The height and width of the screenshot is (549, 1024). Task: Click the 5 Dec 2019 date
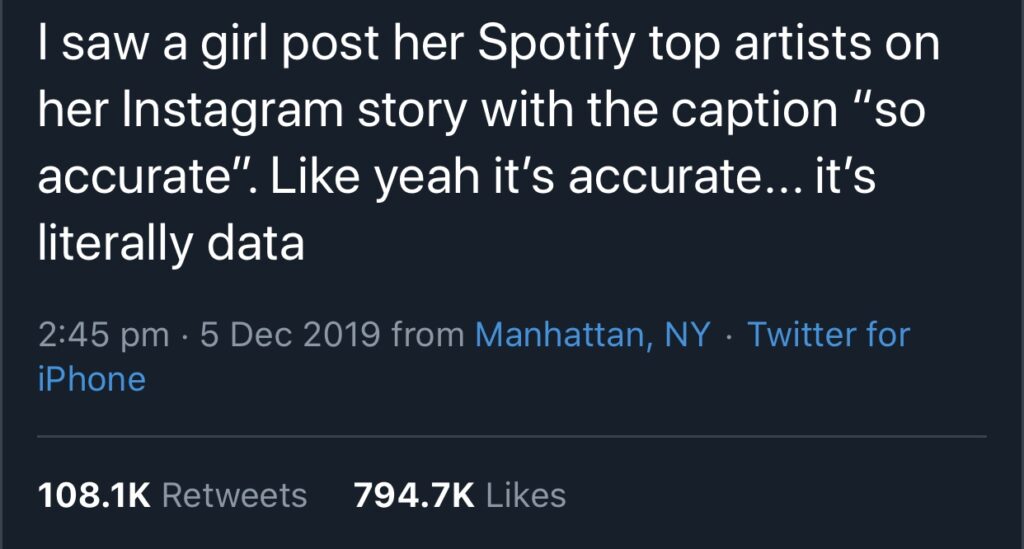290,334
